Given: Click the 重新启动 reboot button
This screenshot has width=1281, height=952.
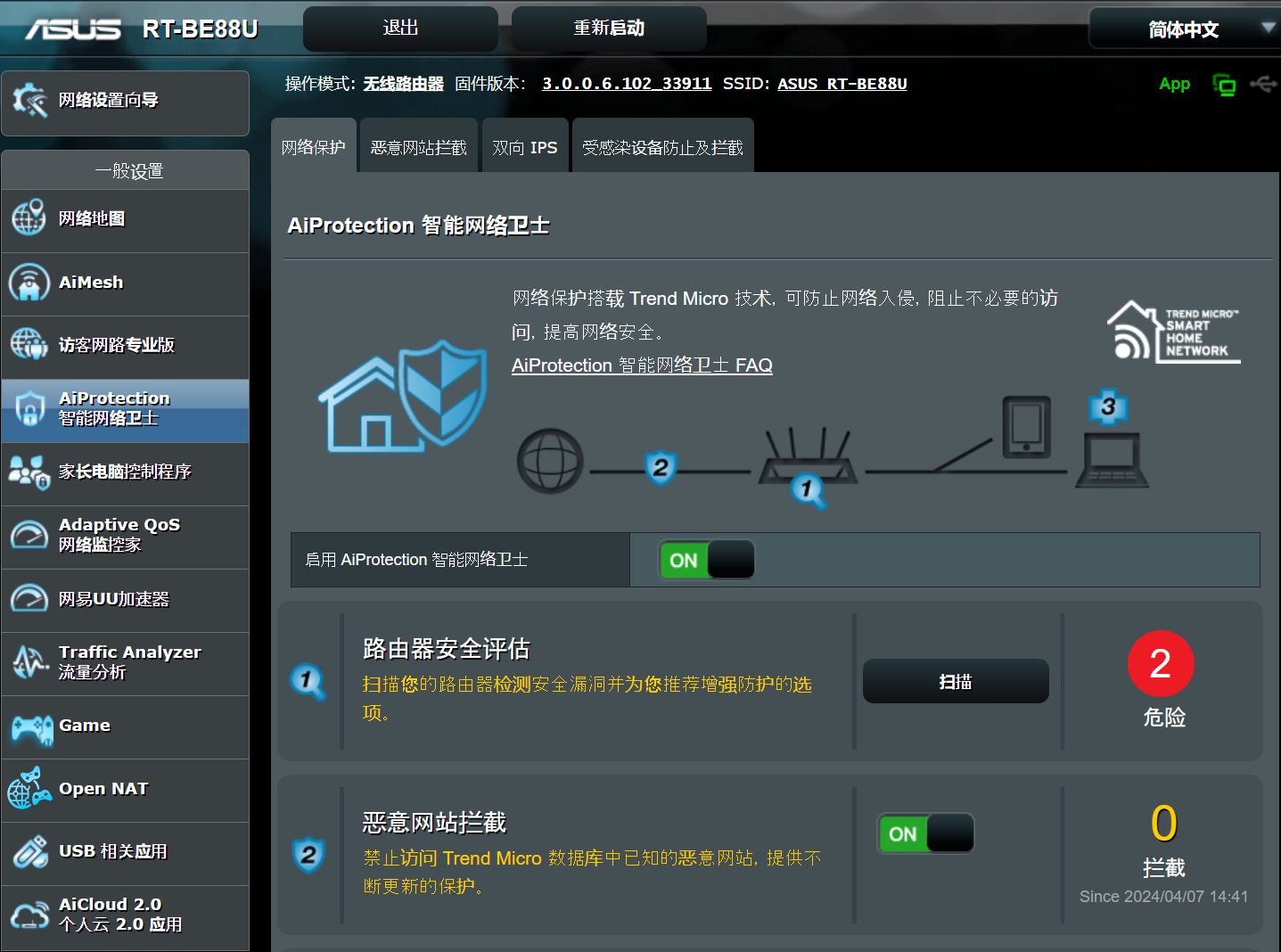Looking at the screenshot, I should [609, 29].
